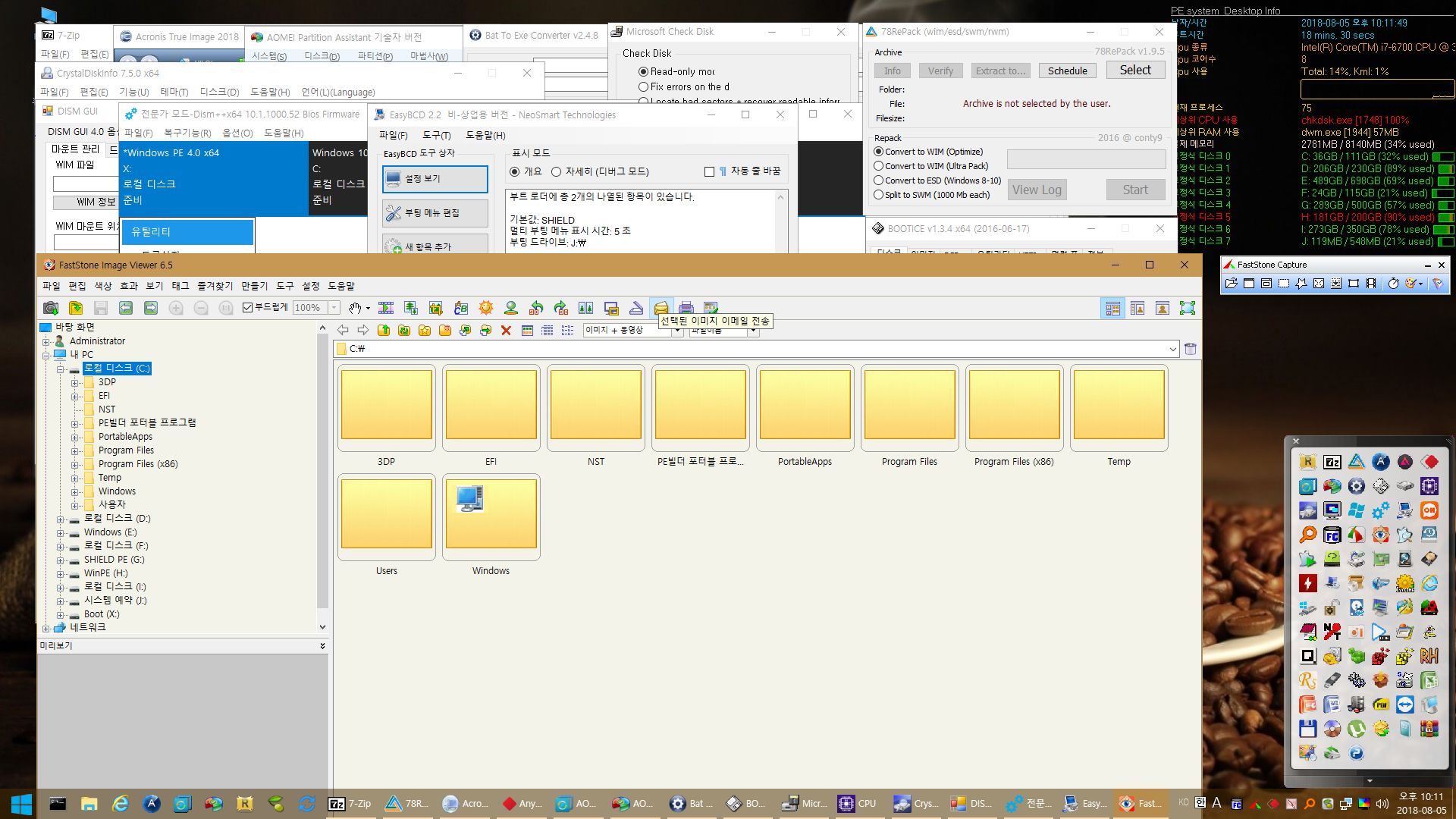Viewport: 1456px width, 819px height.
Task: Click the delay timer icon in FastStone Capture
Action: [x=1393, y=284]
